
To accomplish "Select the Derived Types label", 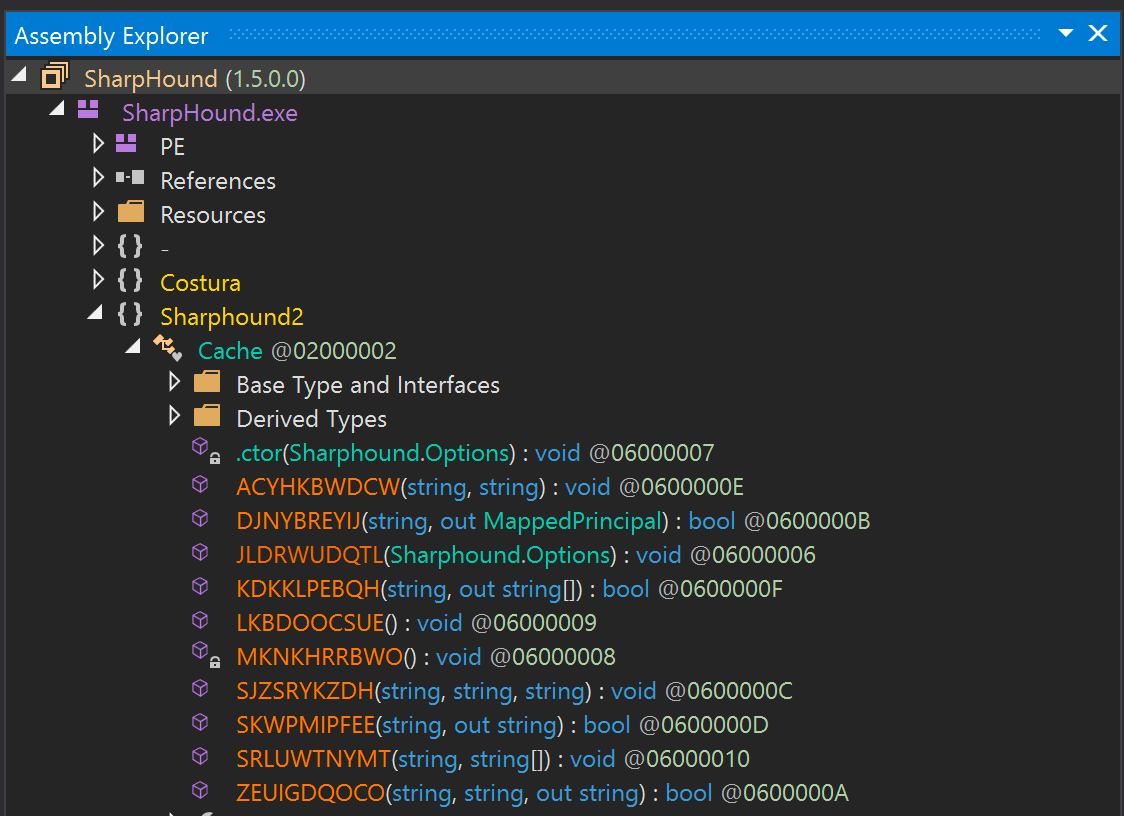I will tap(312, 419).
